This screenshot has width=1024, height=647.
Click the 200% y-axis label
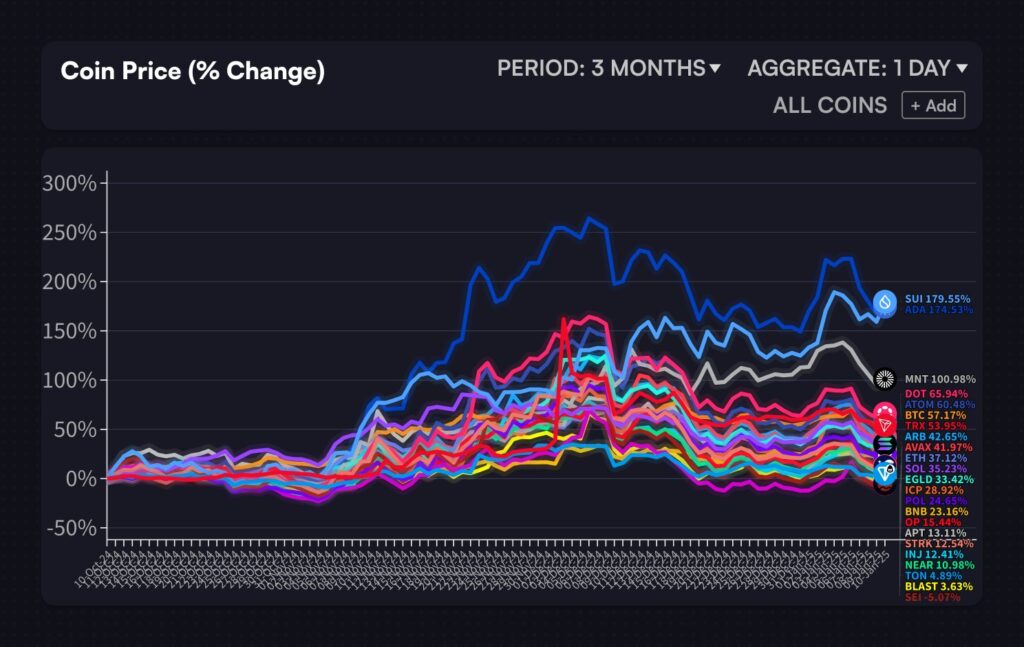point(69,282)
